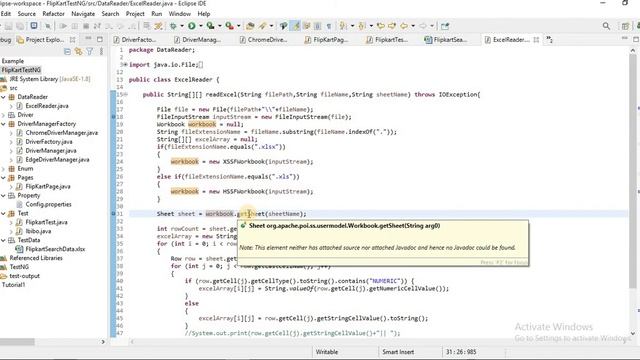The width and height of the screenshot is (640, 360).
Task: Open the Source menu
Action: coord(27,13)
